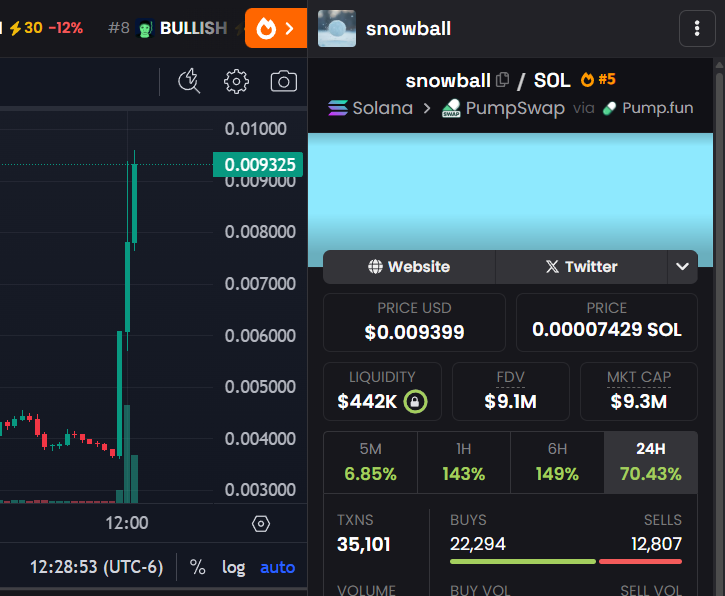Toggle percent scale on chart
This screenshot has height=596, width=725.
pyautogui.click(x=197, y=567)
